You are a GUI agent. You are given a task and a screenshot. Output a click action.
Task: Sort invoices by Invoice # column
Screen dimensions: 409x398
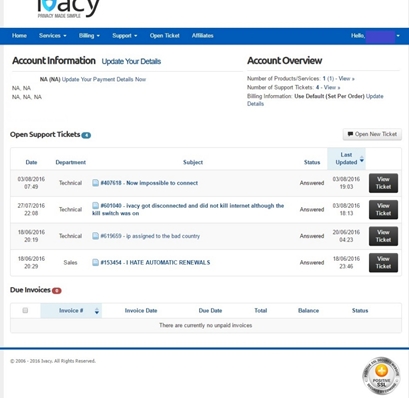pos(71,311)
